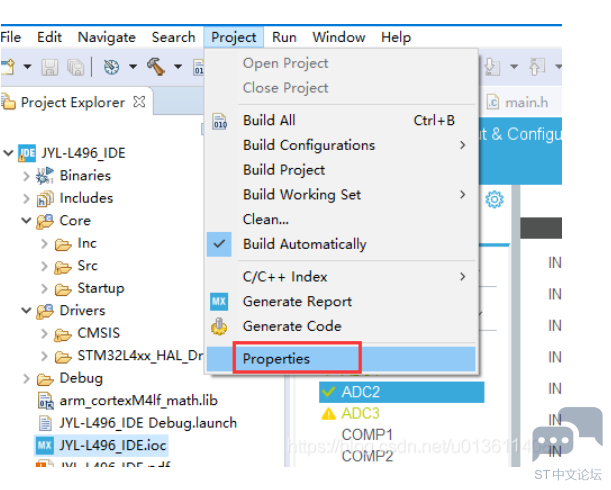The width and height of the screenshot is (611, 490).
Task: Click the Save All toolbar icon
Action: (x=76, y=67)
